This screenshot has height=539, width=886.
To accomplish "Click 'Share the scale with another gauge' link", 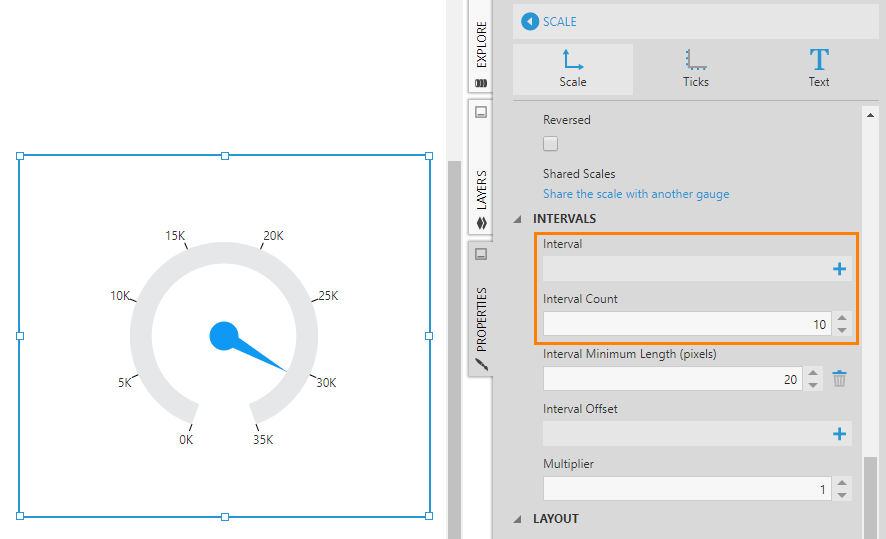I will (636, 194).
